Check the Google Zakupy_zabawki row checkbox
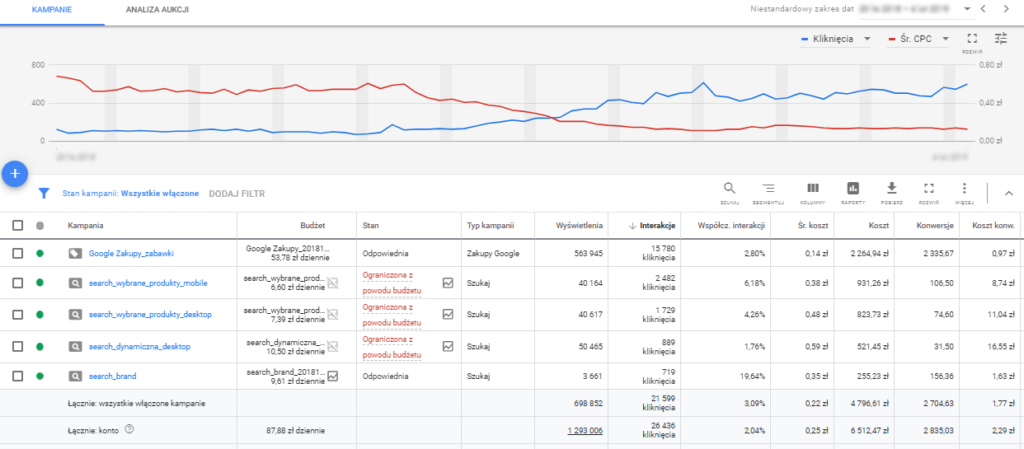This screenshot has width=1024, height=449. pyautogui.click(x=17, y=254)
